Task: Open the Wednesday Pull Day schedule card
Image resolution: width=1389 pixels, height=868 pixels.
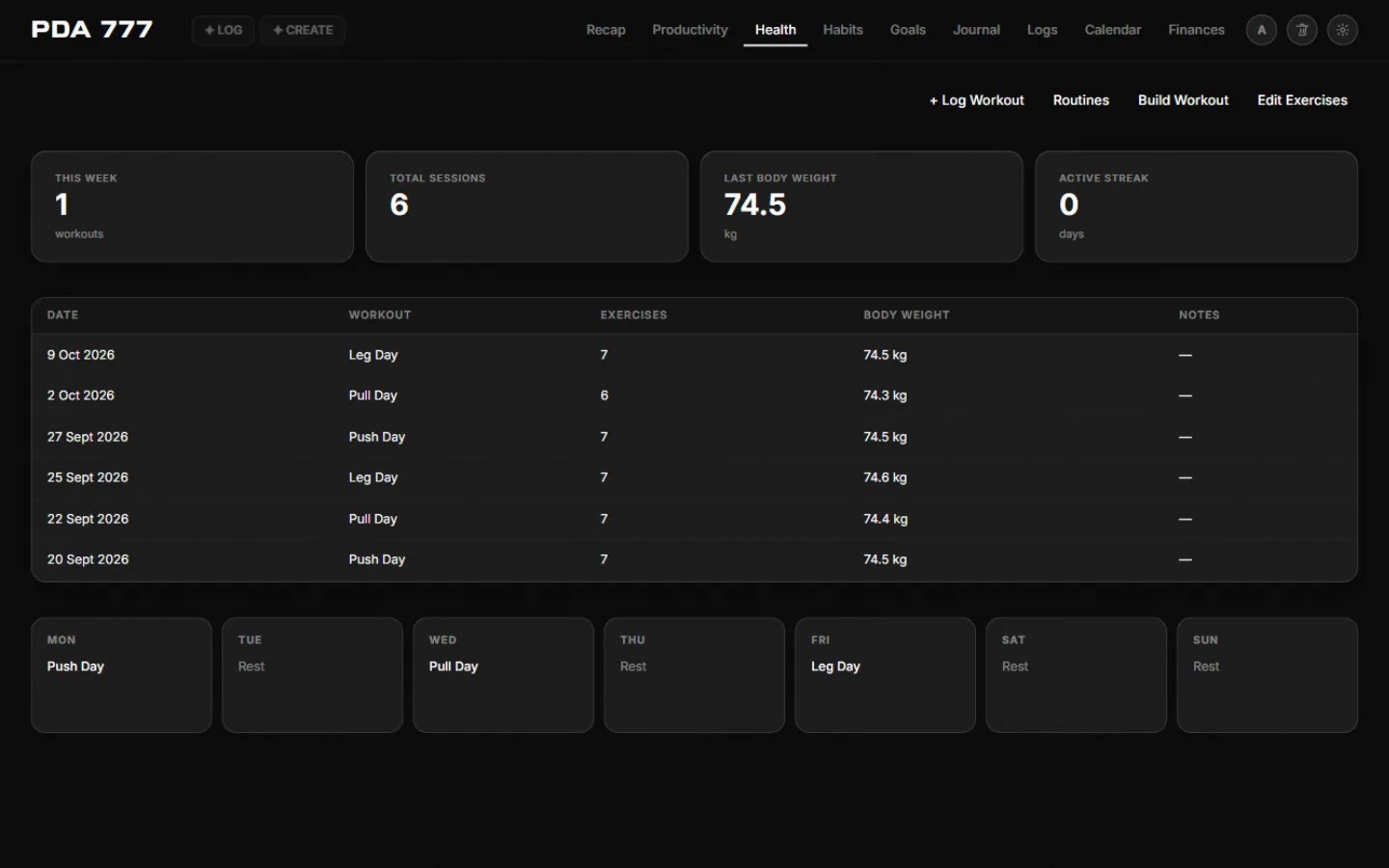Action: 504,675
